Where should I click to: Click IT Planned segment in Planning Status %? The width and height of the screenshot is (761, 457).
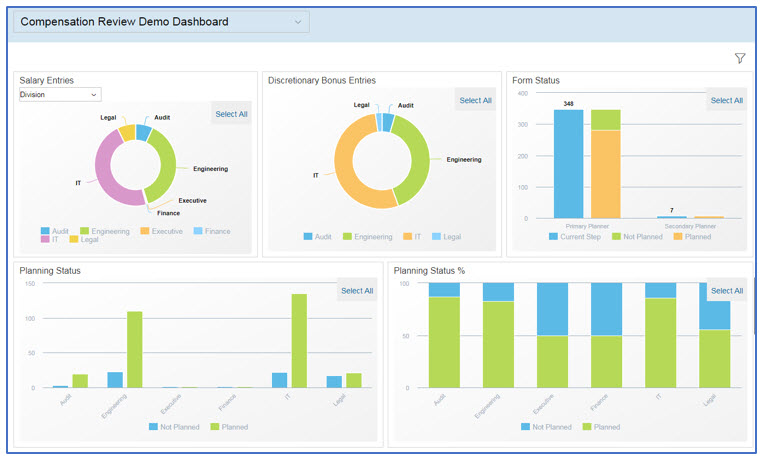[x=660, y=343]
